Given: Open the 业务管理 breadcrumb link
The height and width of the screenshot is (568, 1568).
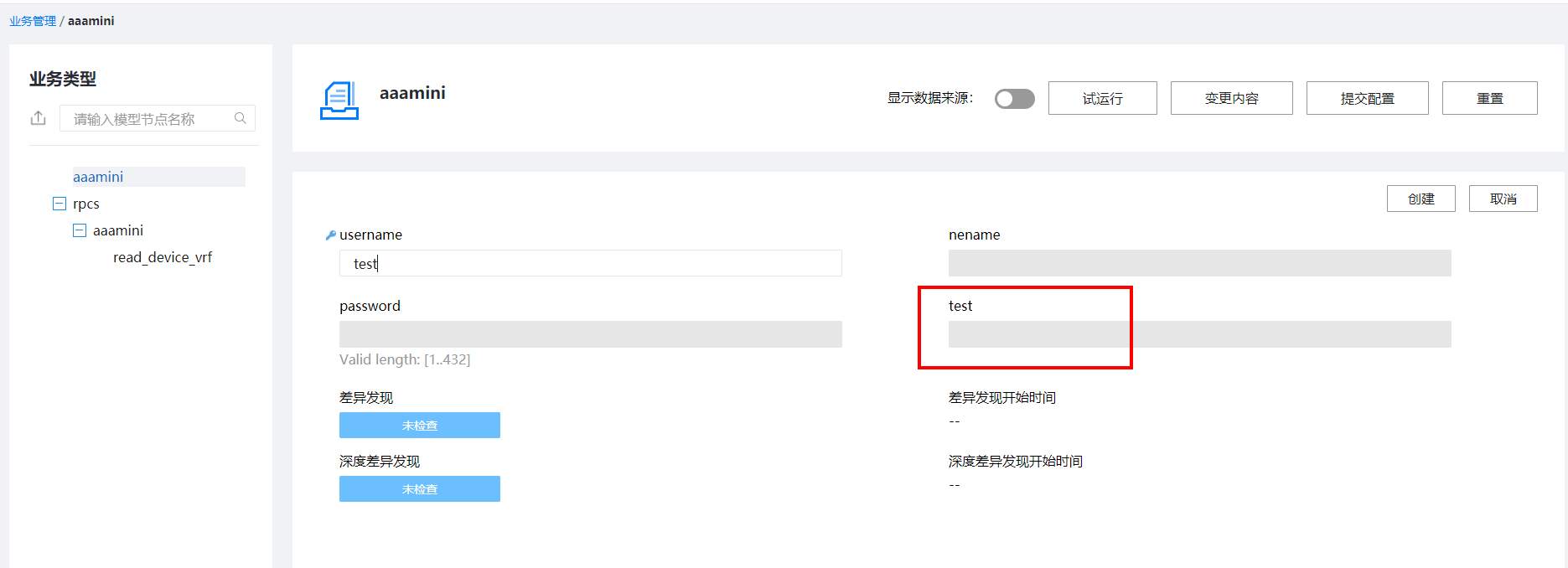Looking at the screenshot, I should (x=33, y=21).
